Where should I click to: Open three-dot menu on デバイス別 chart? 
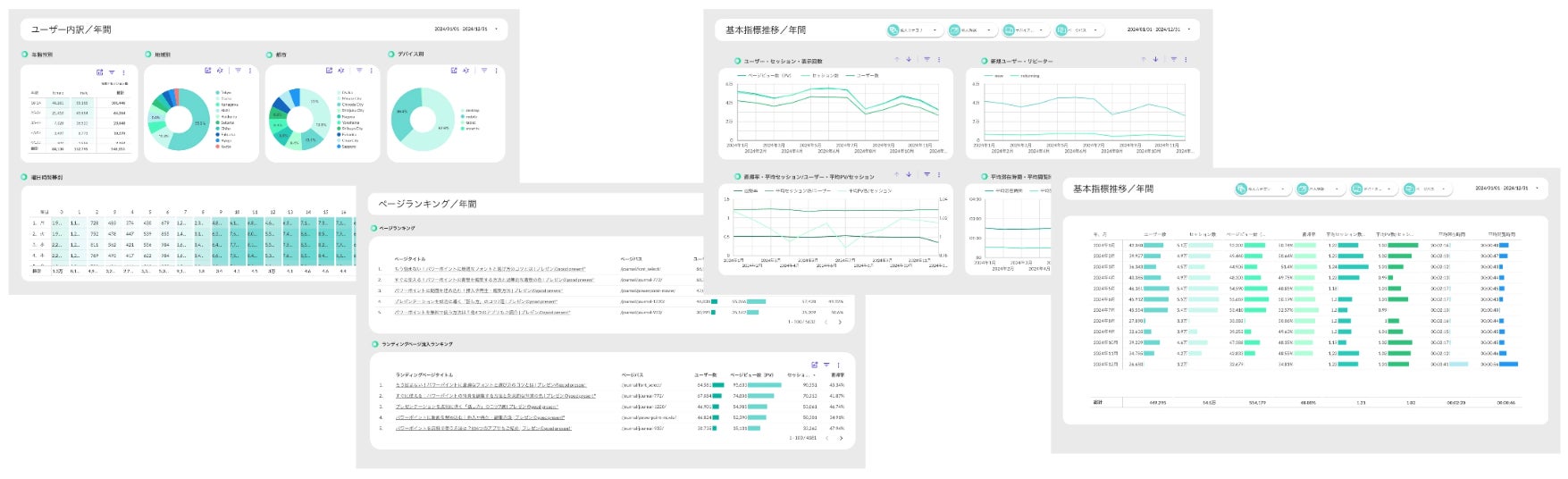click(496, 71)
